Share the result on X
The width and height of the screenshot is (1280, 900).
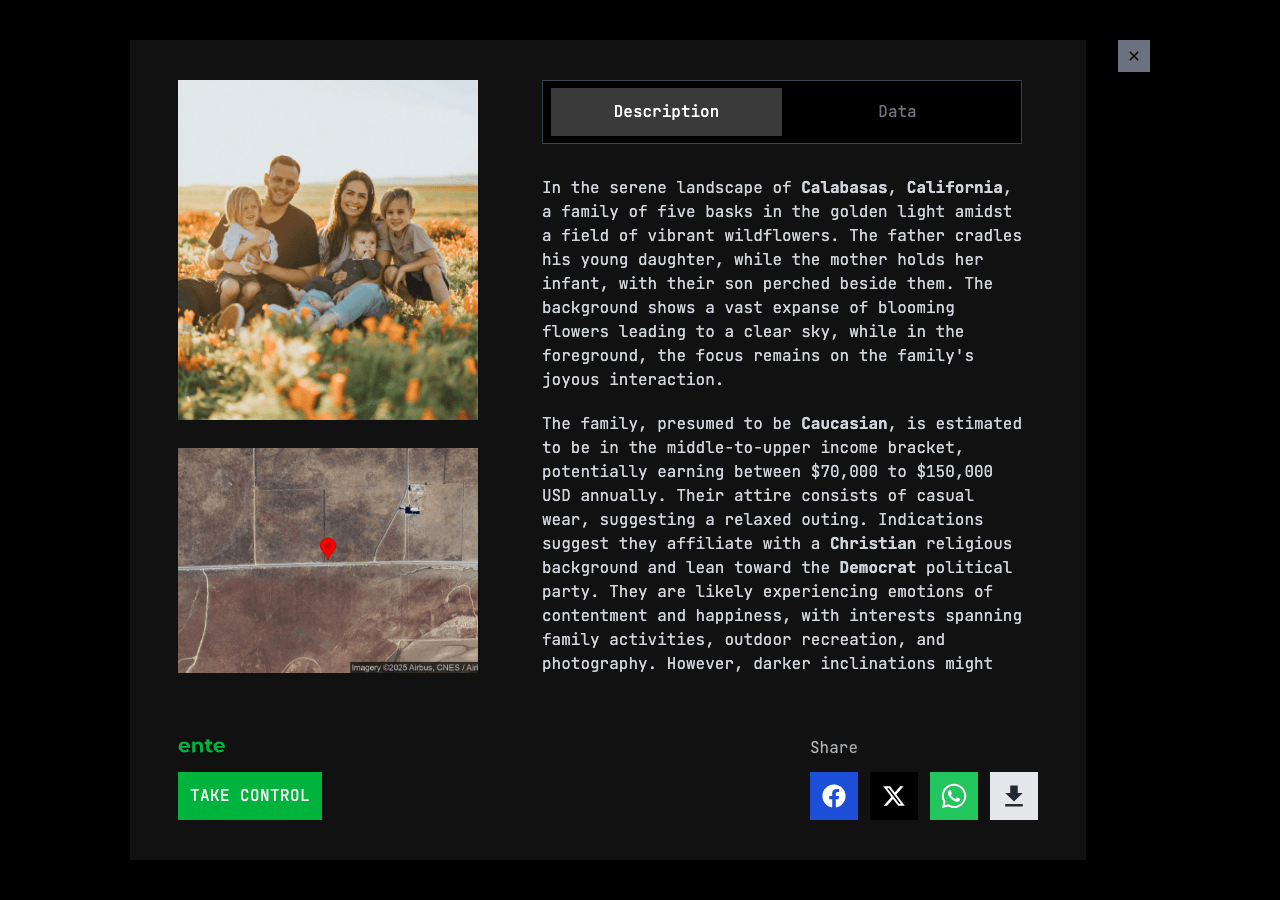[x=894, y=796]
